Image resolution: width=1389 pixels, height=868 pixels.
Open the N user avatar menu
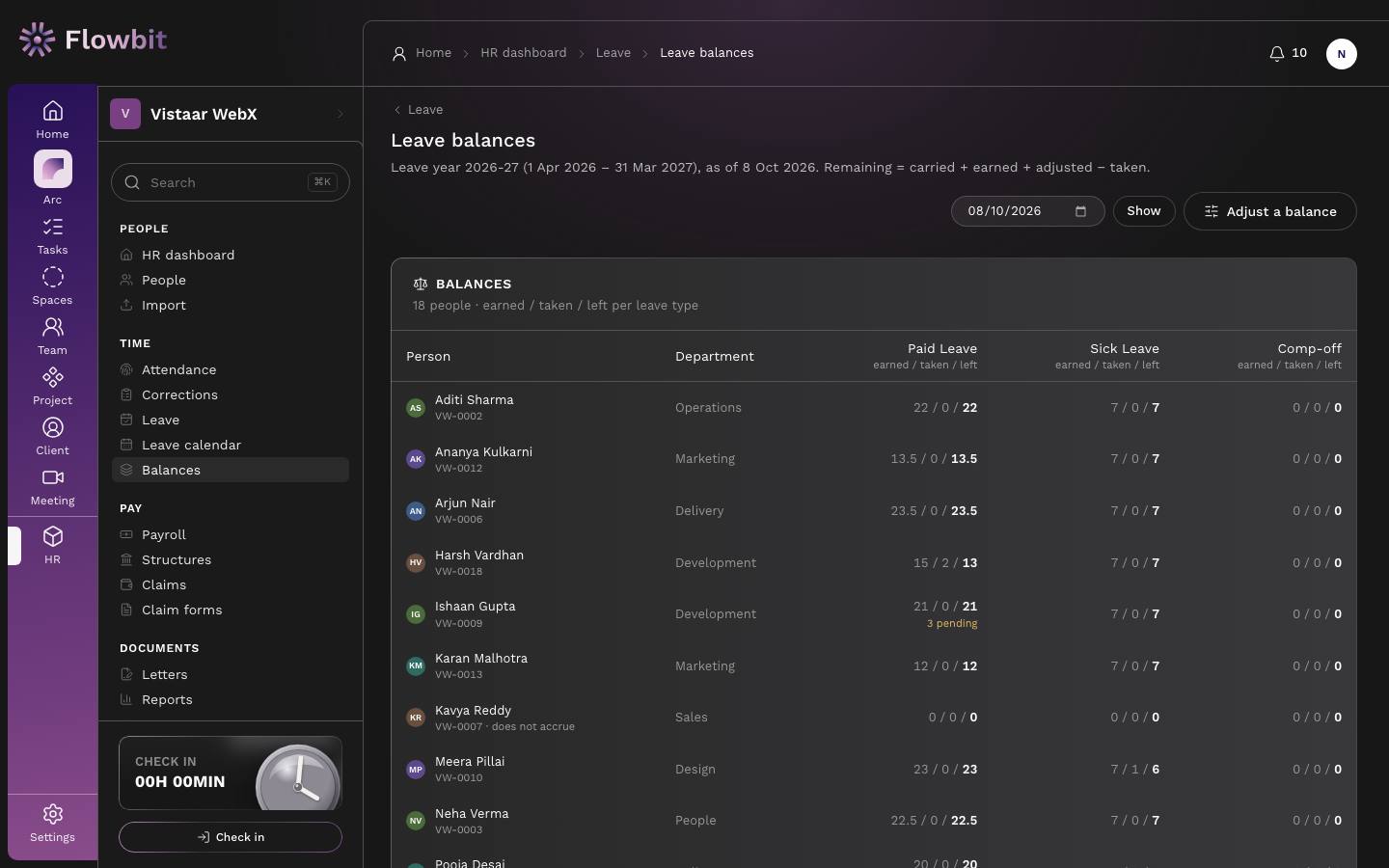tap(1342, 54)
